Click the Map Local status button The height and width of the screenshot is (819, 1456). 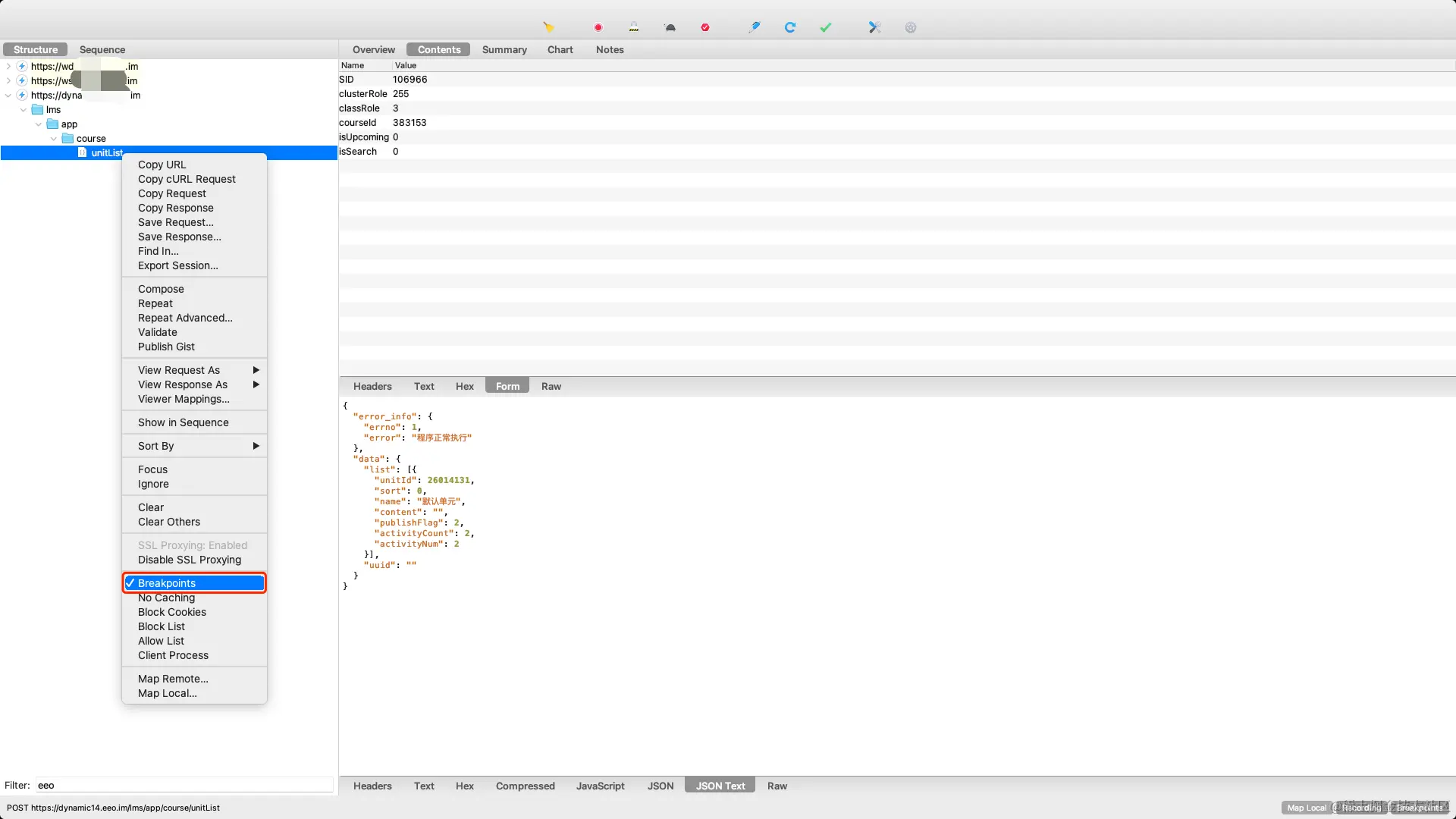pyautogui.click(x=1307, y=808)
